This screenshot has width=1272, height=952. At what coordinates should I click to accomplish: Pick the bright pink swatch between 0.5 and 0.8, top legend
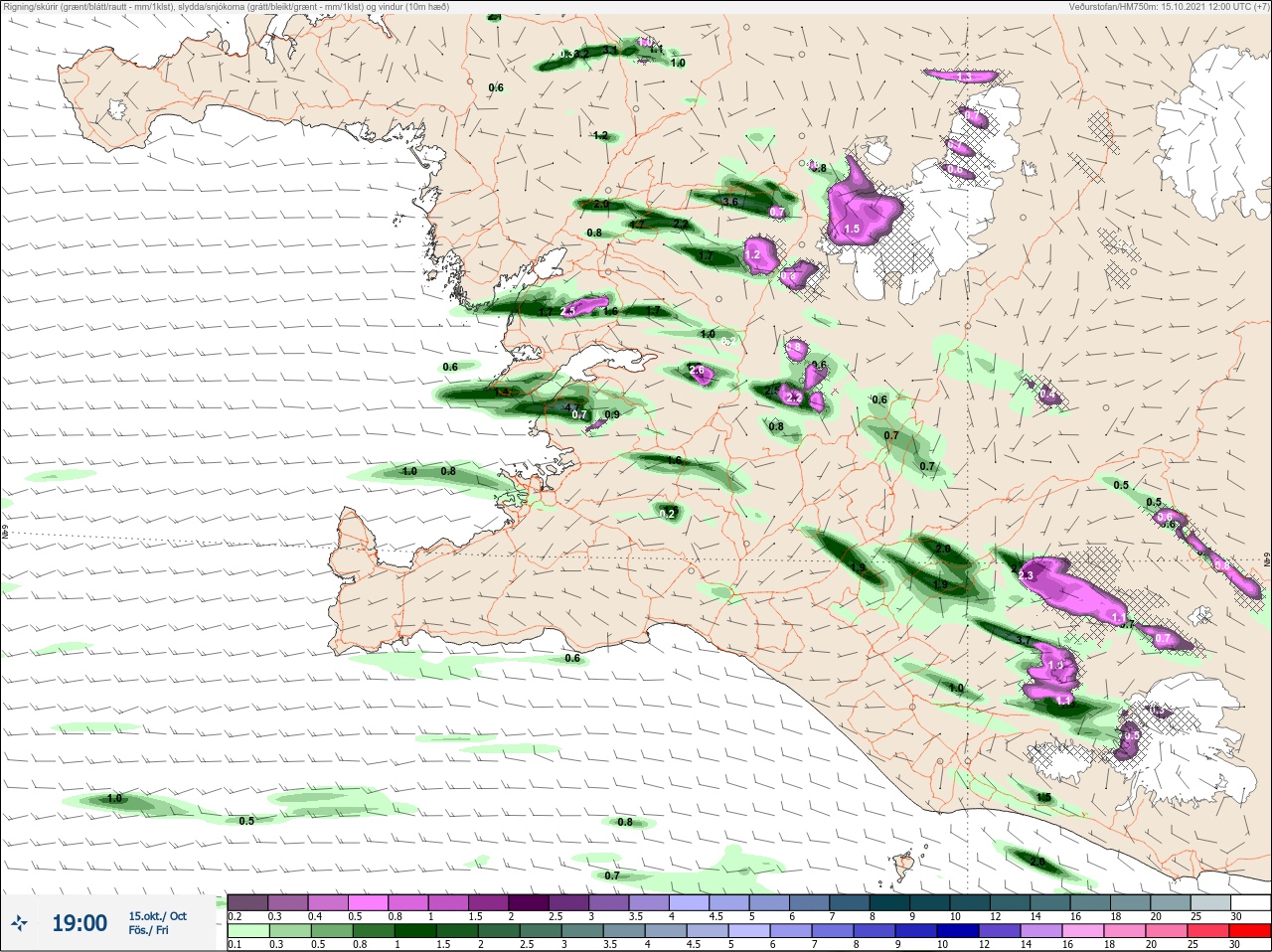click(x=369, y=901)
